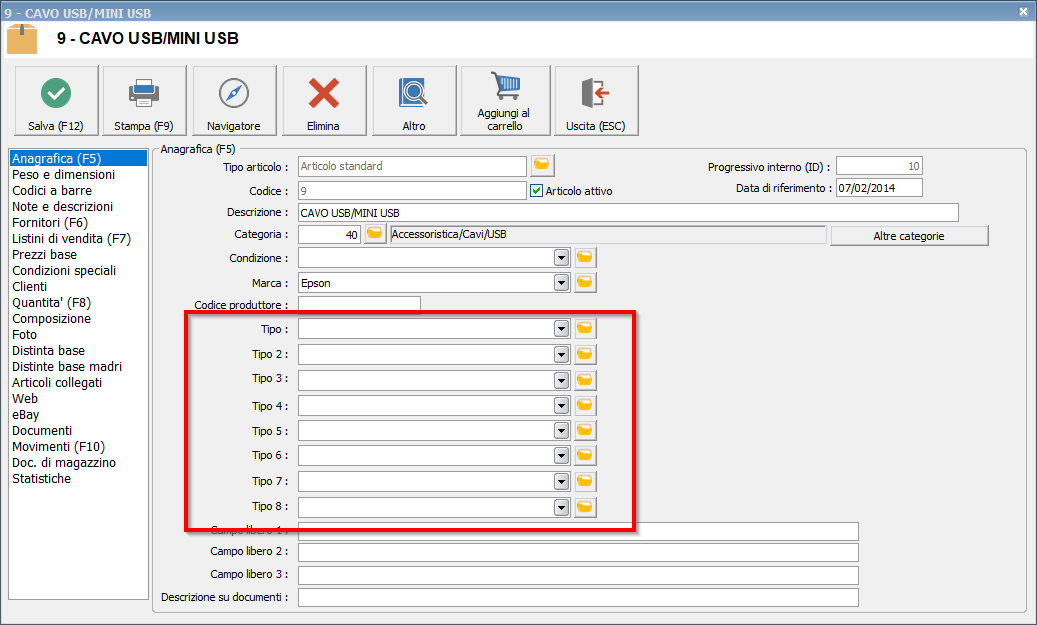Open folder icon beside Tipo 8 field
Image resolution: width=1037 pixels, height=625 pixels.
pyautogui.click(x=585, y=507)
